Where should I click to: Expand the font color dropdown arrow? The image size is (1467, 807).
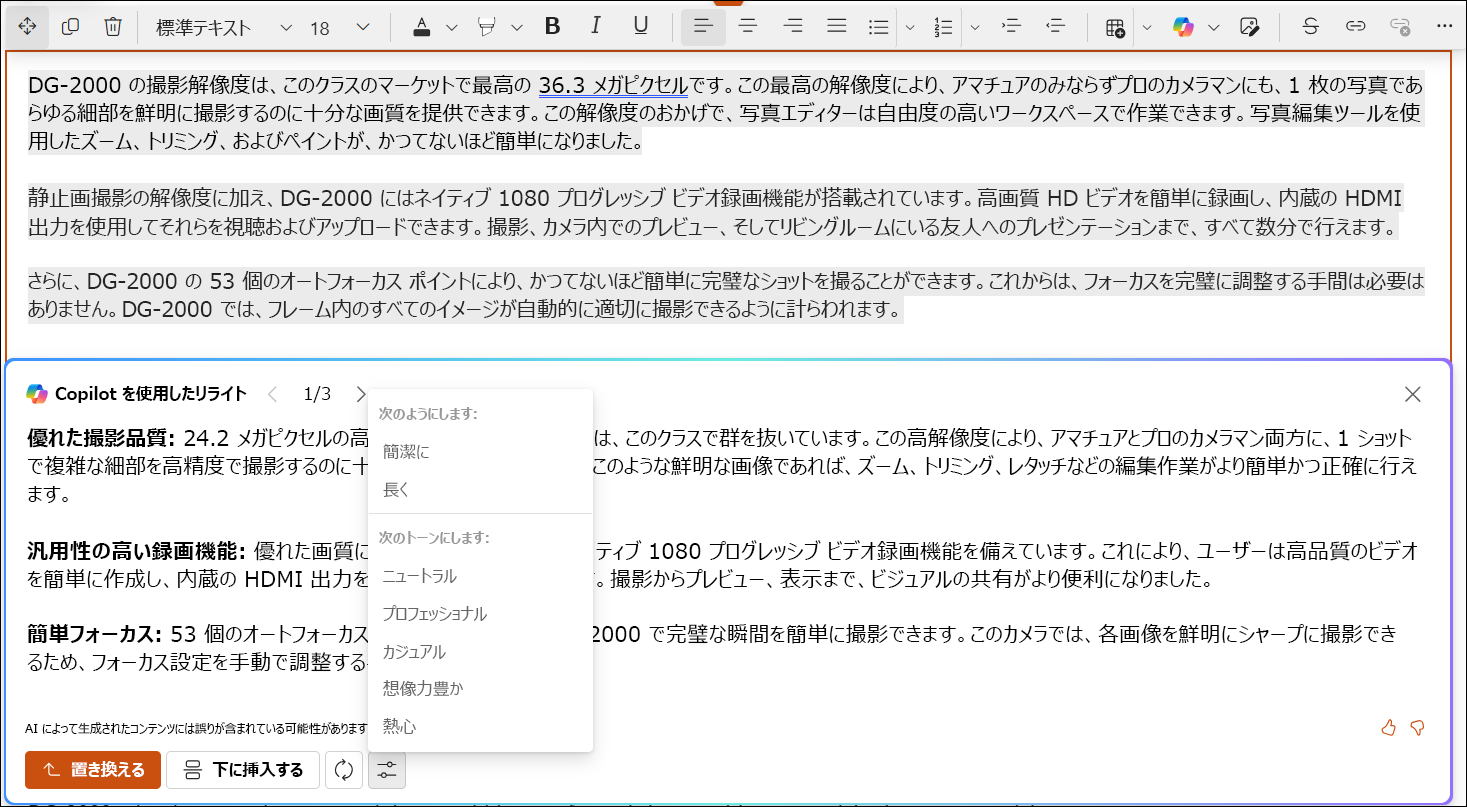point(451,27)
